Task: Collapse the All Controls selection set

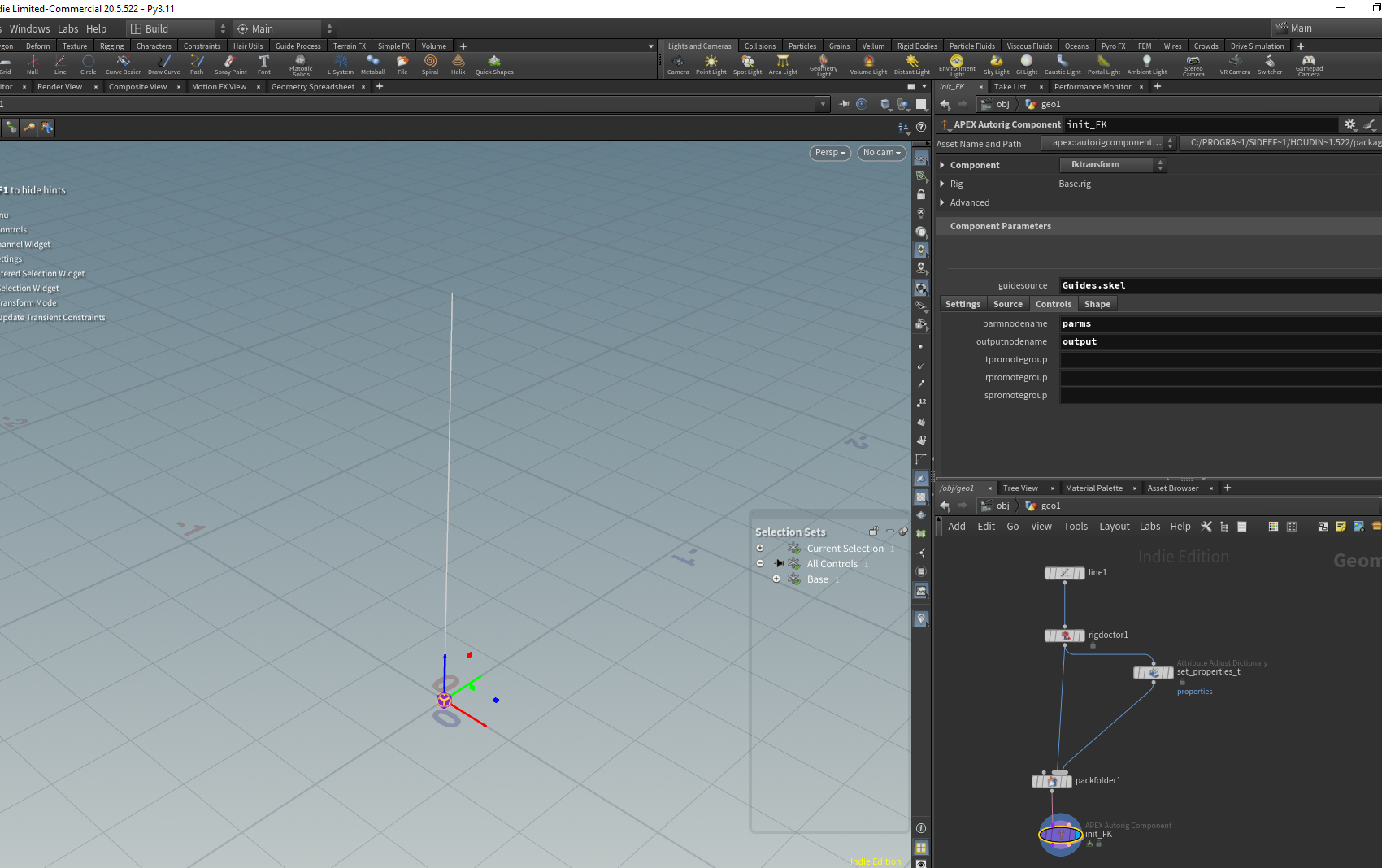Action: pos(760,563)
